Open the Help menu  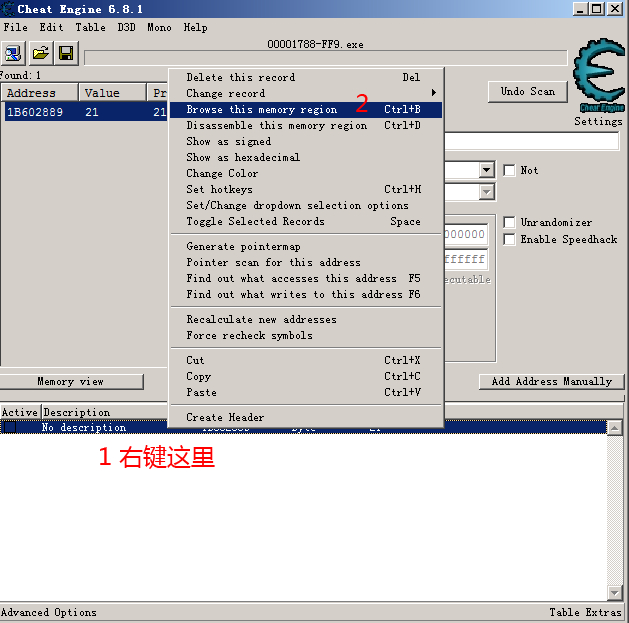[x=195, y=27]
